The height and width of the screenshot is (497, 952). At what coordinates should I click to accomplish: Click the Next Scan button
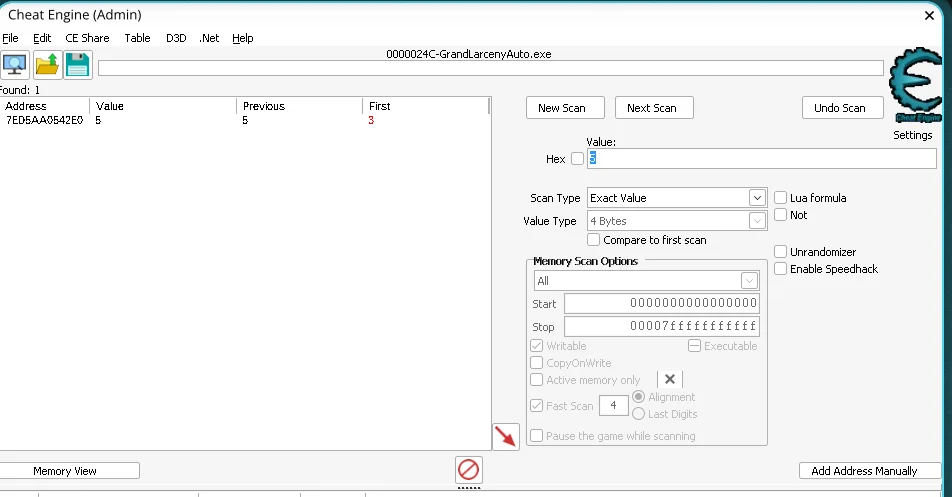pyautogui.click(x=654, y=108)
